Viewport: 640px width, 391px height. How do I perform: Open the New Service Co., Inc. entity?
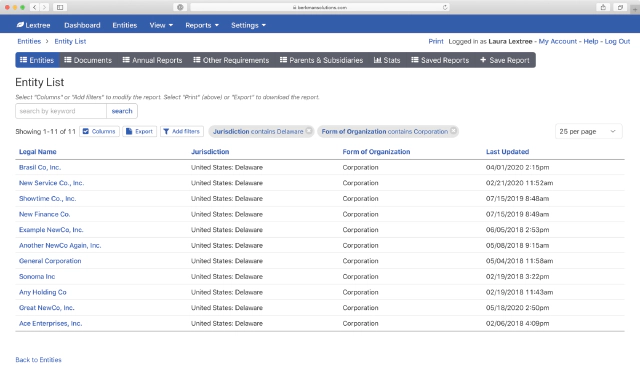pos(51,183)
